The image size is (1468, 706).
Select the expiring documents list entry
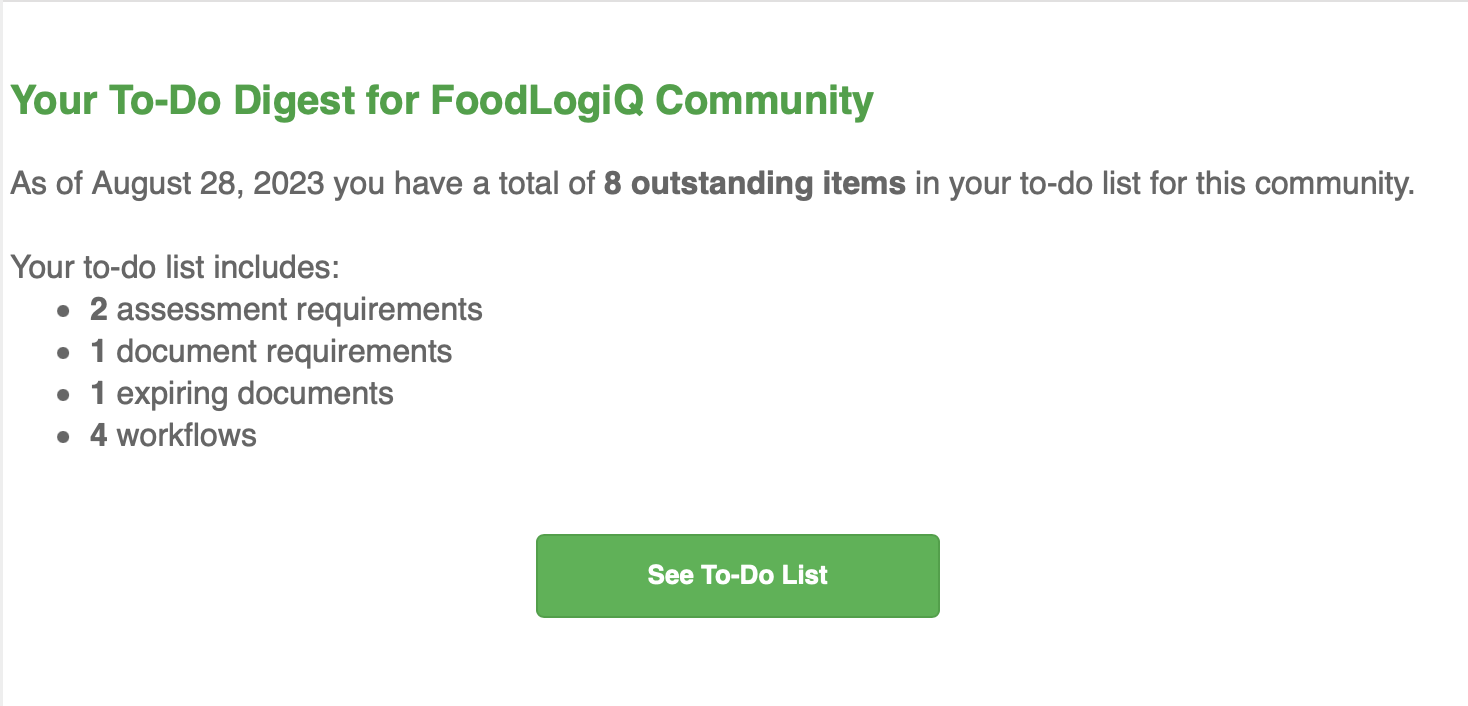tap(242, 394)
